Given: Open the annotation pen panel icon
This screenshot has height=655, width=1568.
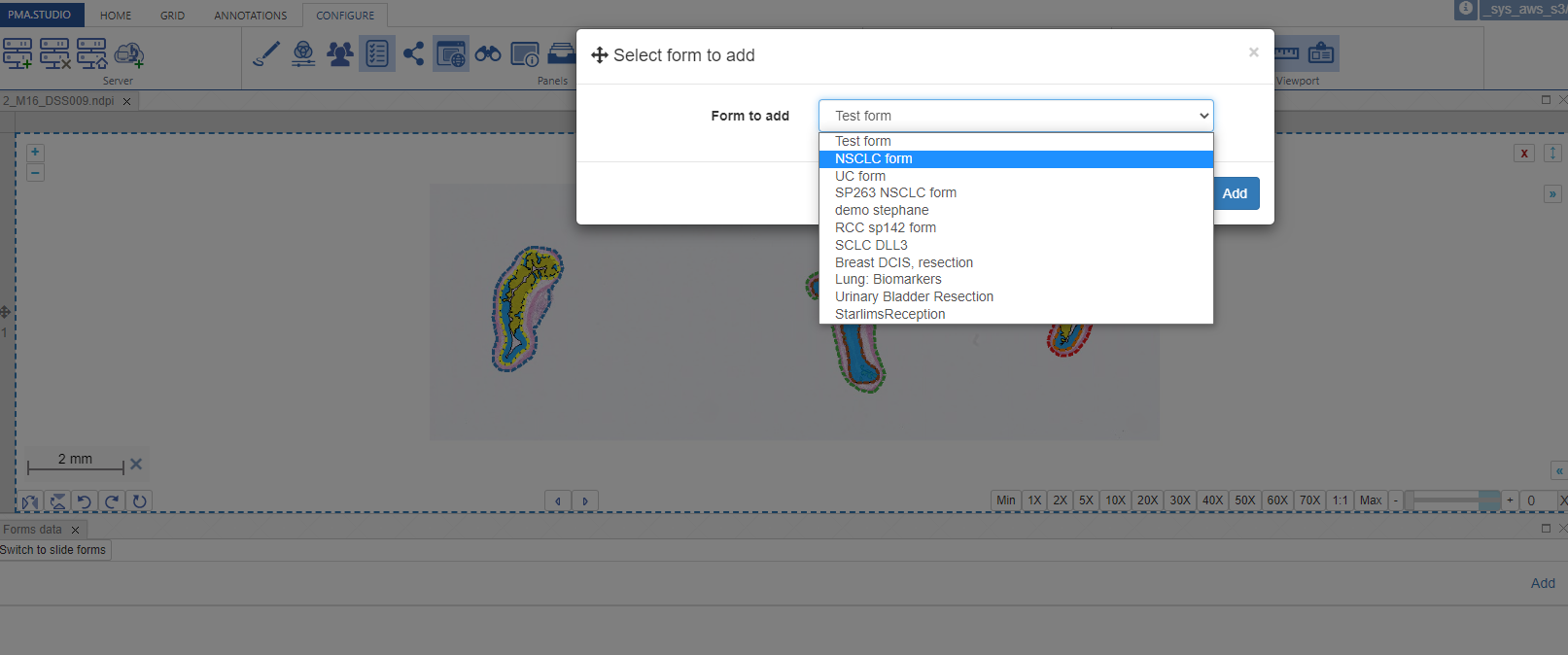Looking at the screenshot, I should [x=265, y=53].
